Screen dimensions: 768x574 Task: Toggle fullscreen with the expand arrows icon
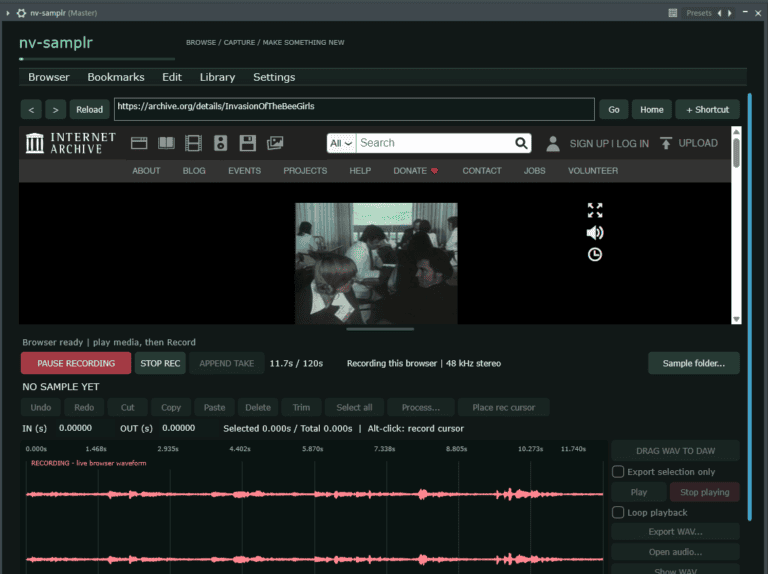coord(595,210)
